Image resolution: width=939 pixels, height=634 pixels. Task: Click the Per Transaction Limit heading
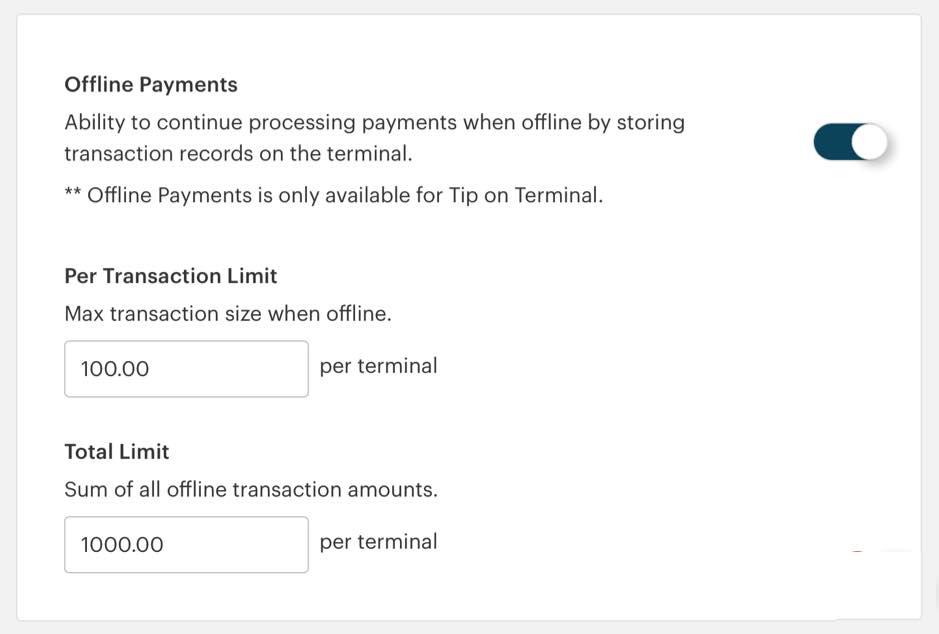(x=170, y=276)
